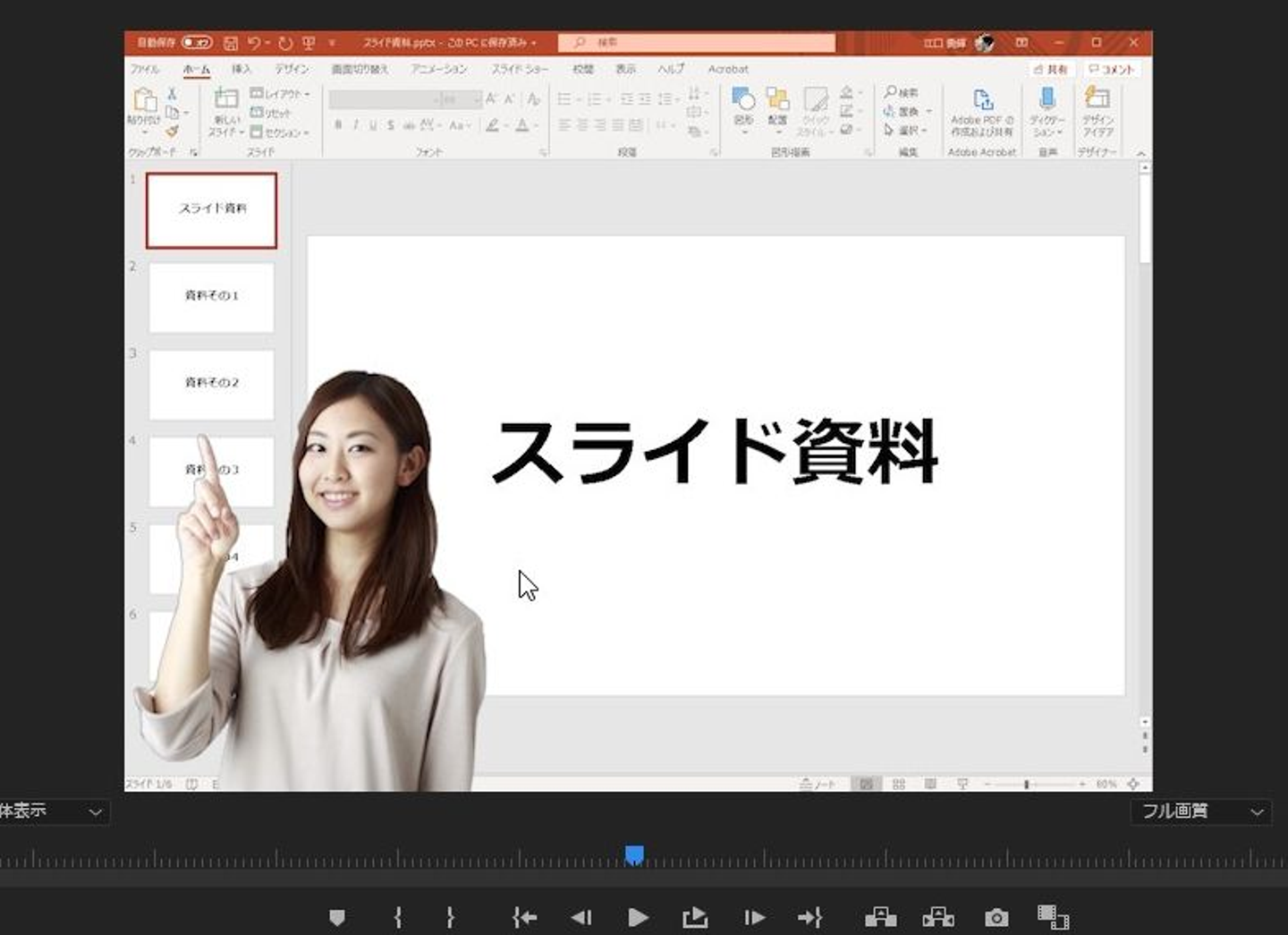
Task: Click the コメント button
Action: click(x=1111, y=69)
